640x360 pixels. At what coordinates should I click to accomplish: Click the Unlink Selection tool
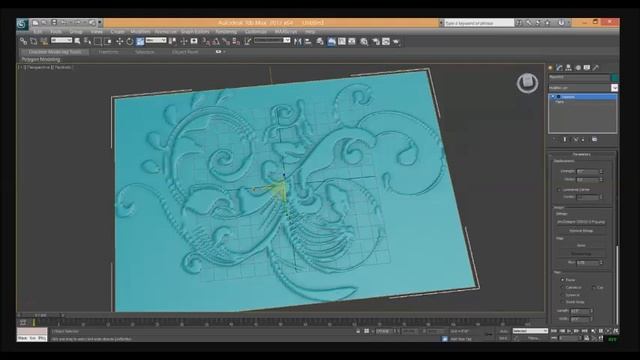(33, 41)
